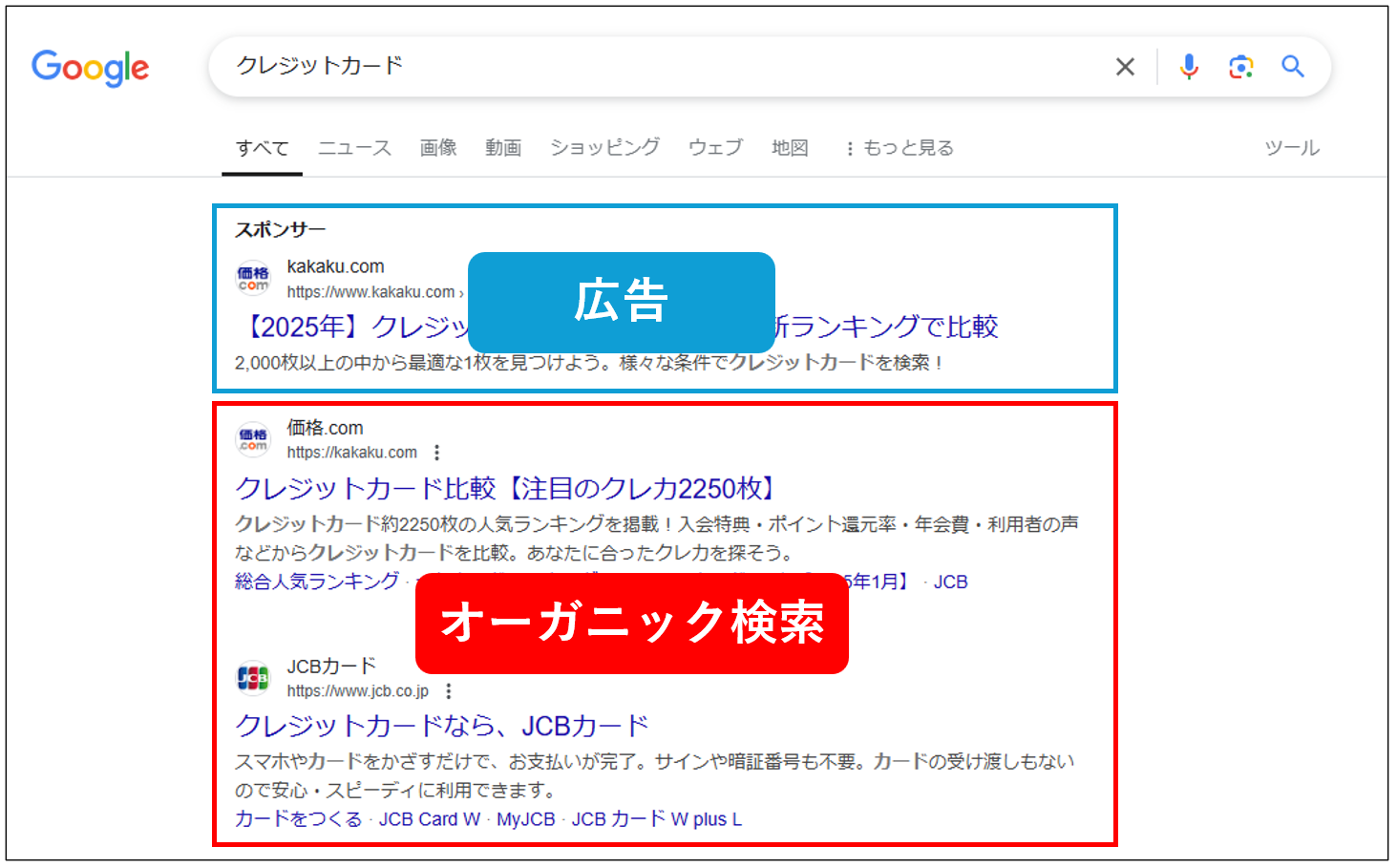The height and width of the screenshot is (868, 1397).
Task: Click the 価格.com favicon in organic result
Action: click(x=253, y=439)
